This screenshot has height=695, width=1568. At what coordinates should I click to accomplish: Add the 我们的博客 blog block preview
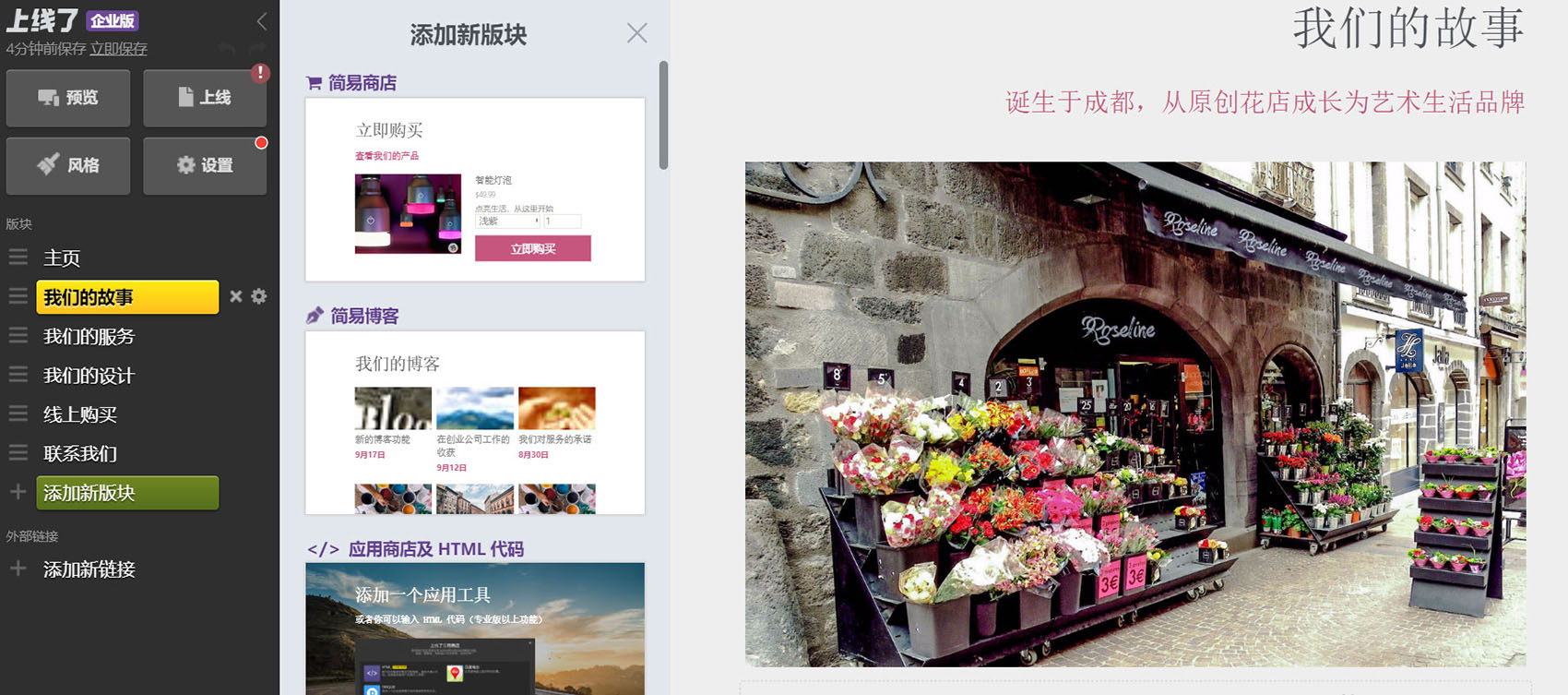[475, 423]
